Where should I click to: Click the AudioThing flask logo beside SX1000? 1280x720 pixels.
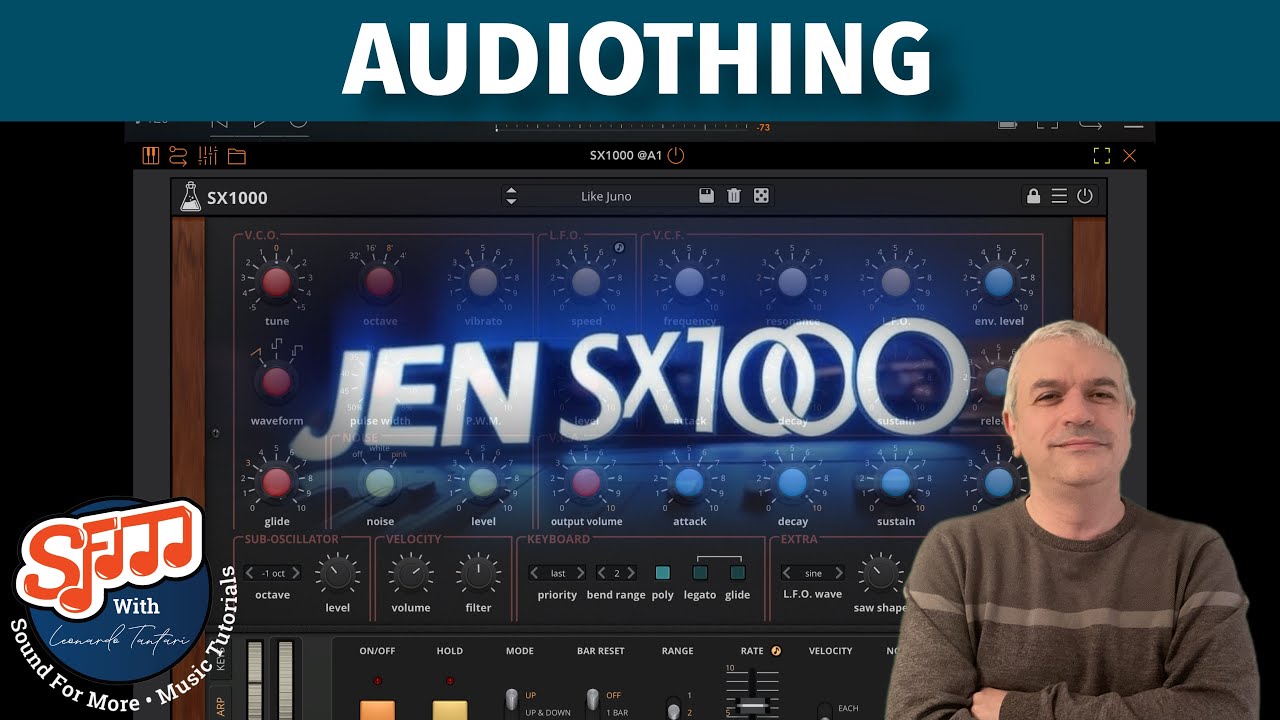(190, 197)
